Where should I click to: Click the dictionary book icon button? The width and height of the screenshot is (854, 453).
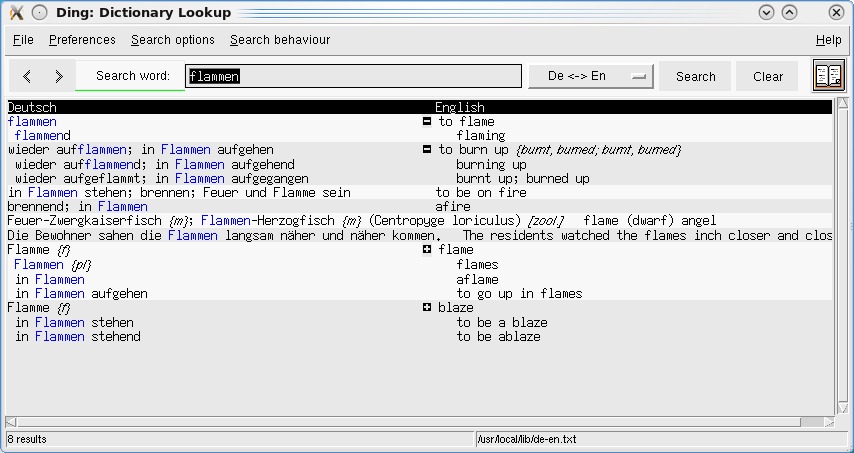[828, 76]
